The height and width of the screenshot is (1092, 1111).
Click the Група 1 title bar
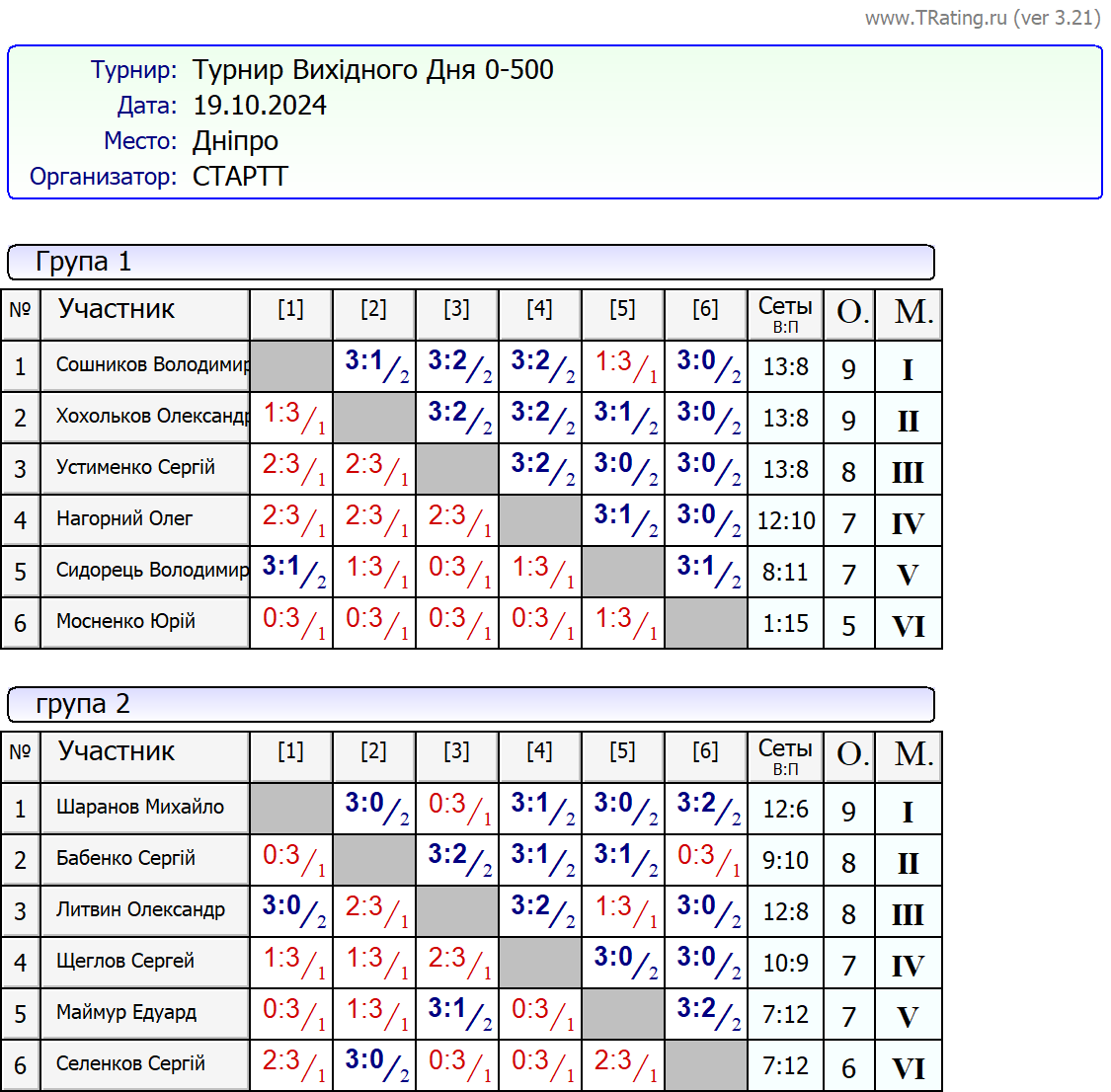coord(470,263)
